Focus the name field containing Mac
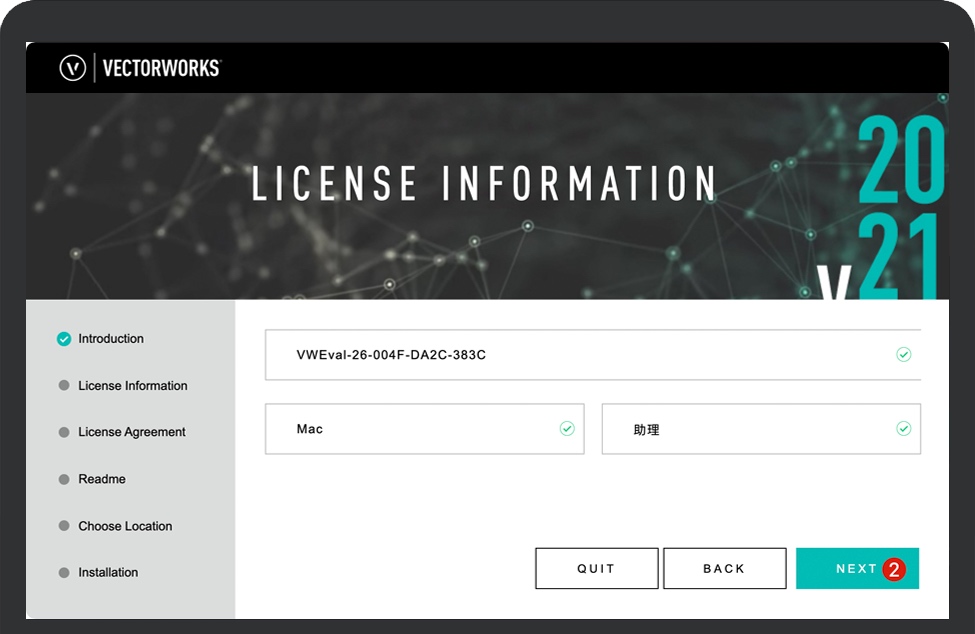Screen dimensions: 975x634 [x=425, y=429]
